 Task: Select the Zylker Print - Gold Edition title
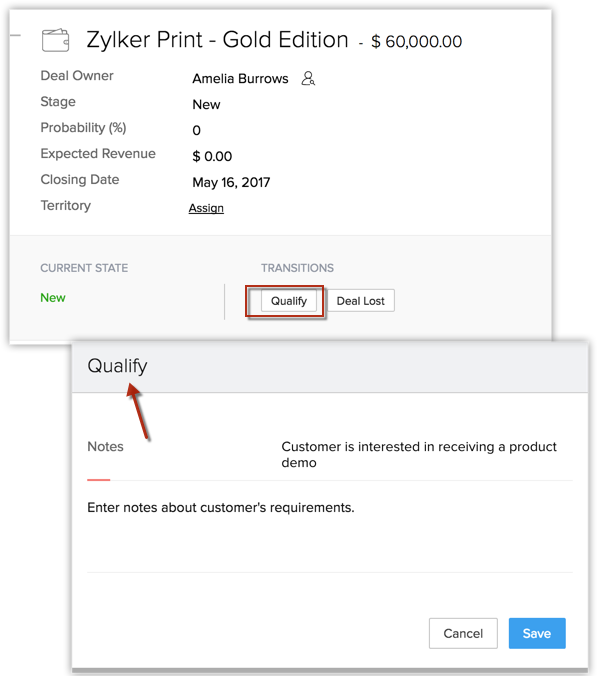217,40
